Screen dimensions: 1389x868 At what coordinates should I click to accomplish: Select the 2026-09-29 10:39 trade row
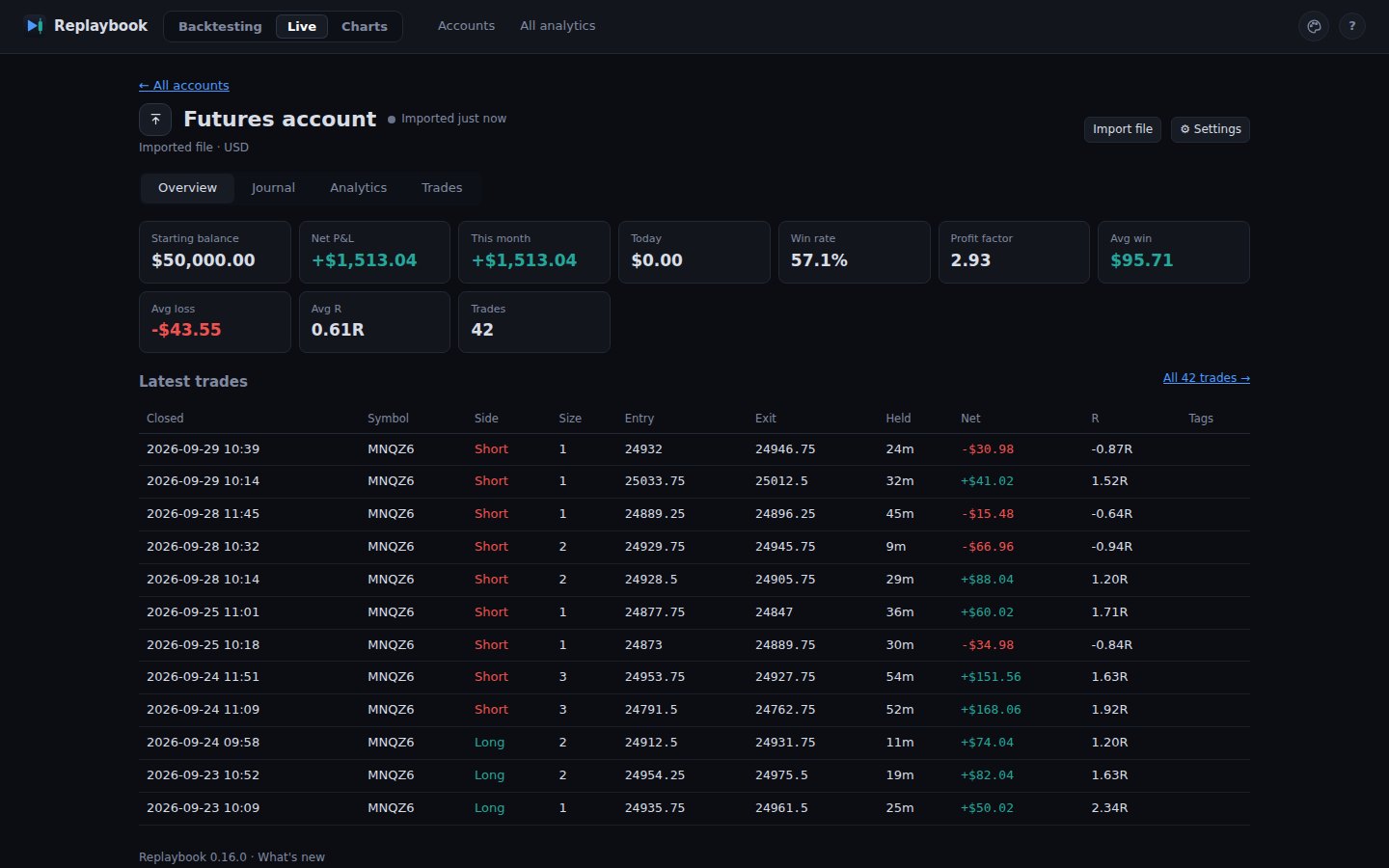click(694, 449)
